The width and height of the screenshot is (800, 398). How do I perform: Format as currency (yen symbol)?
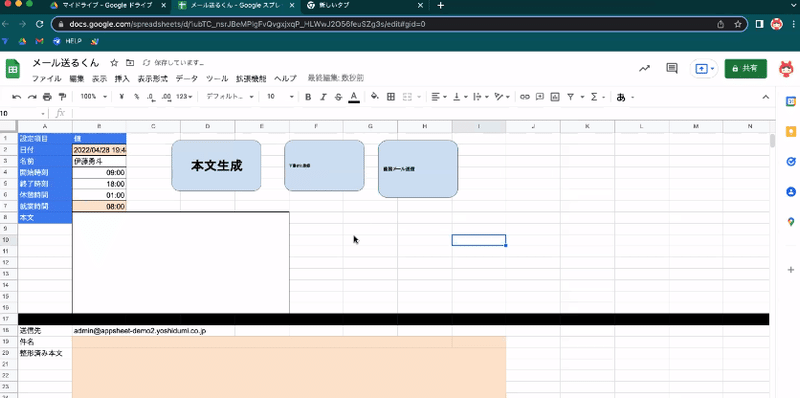point(122,97)
